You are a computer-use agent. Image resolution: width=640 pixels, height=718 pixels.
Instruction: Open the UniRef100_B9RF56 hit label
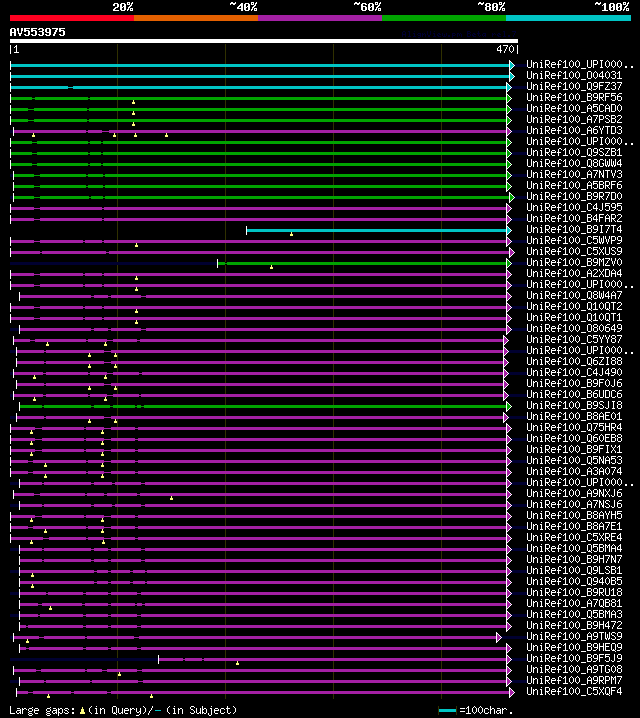pyautogui.click(x=574, y=98)
